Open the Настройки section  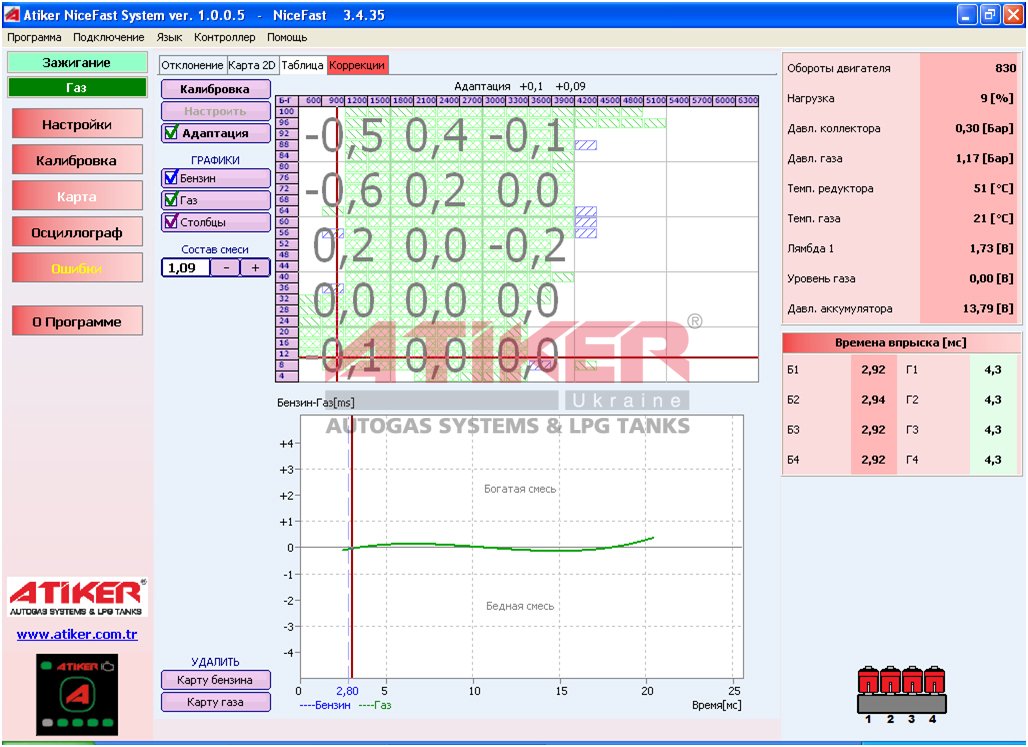point(77,124)
